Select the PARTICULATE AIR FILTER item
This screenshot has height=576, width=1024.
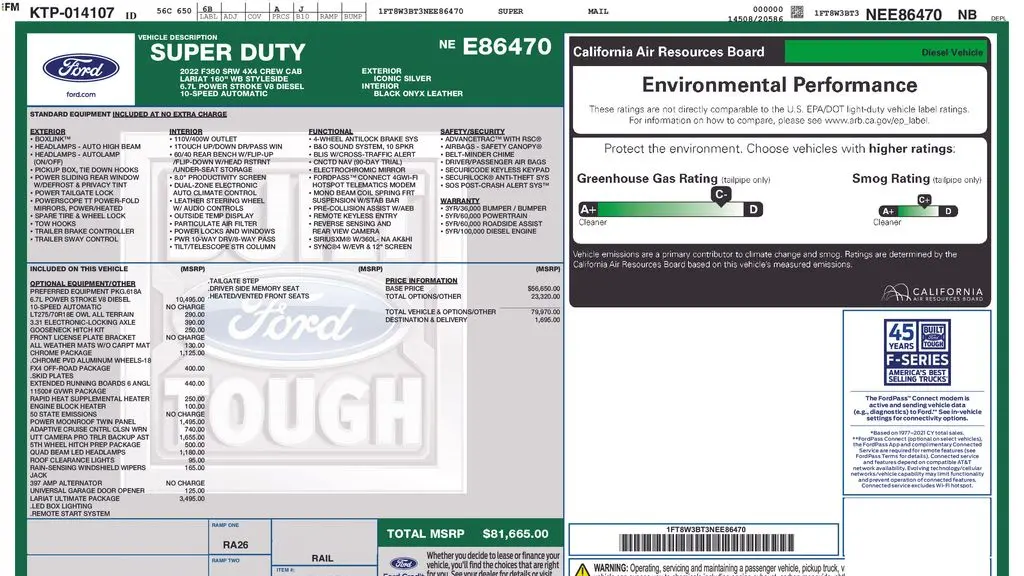pos(216,223)
